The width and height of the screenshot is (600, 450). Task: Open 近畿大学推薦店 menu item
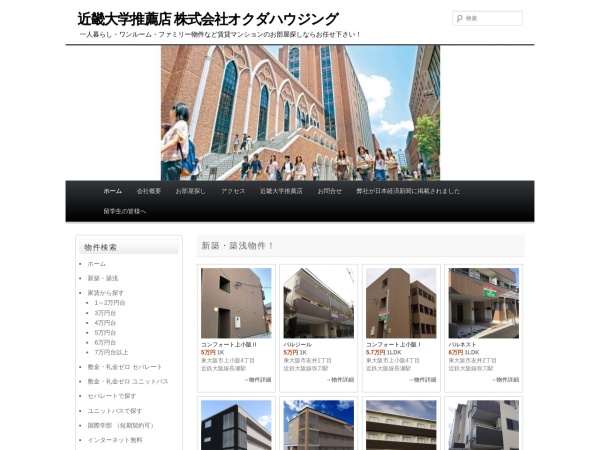pos(281,191)
